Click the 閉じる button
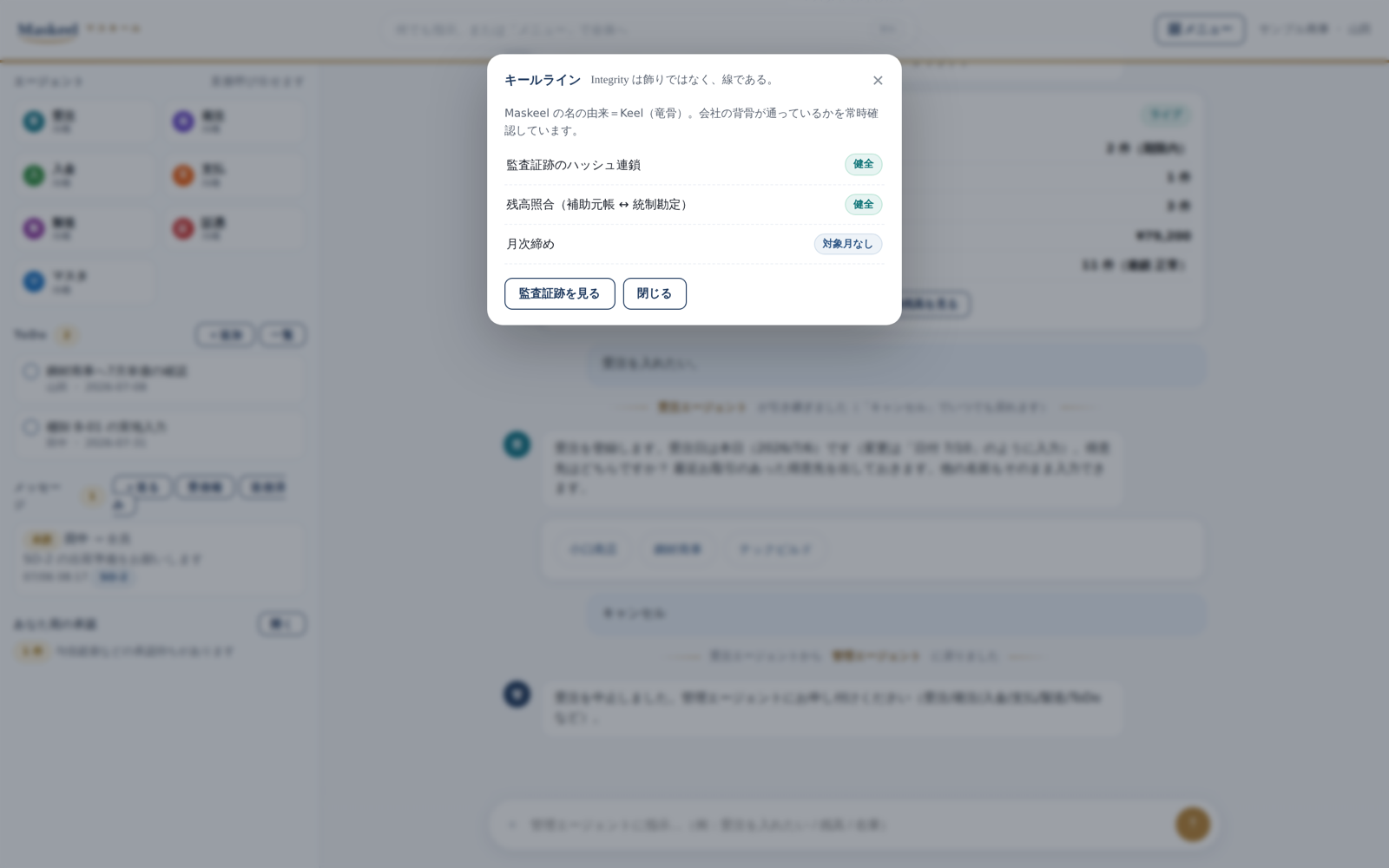This screenshot has width=1389, height=868. click(x=655, y=293)
